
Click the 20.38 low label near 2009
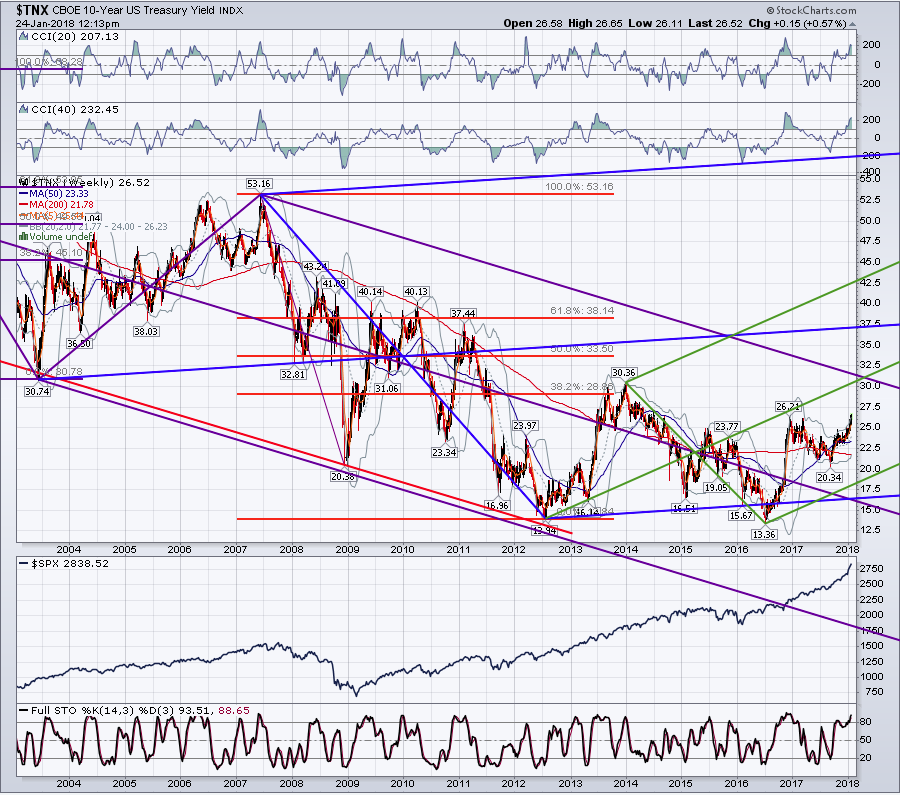click(343, 476)
